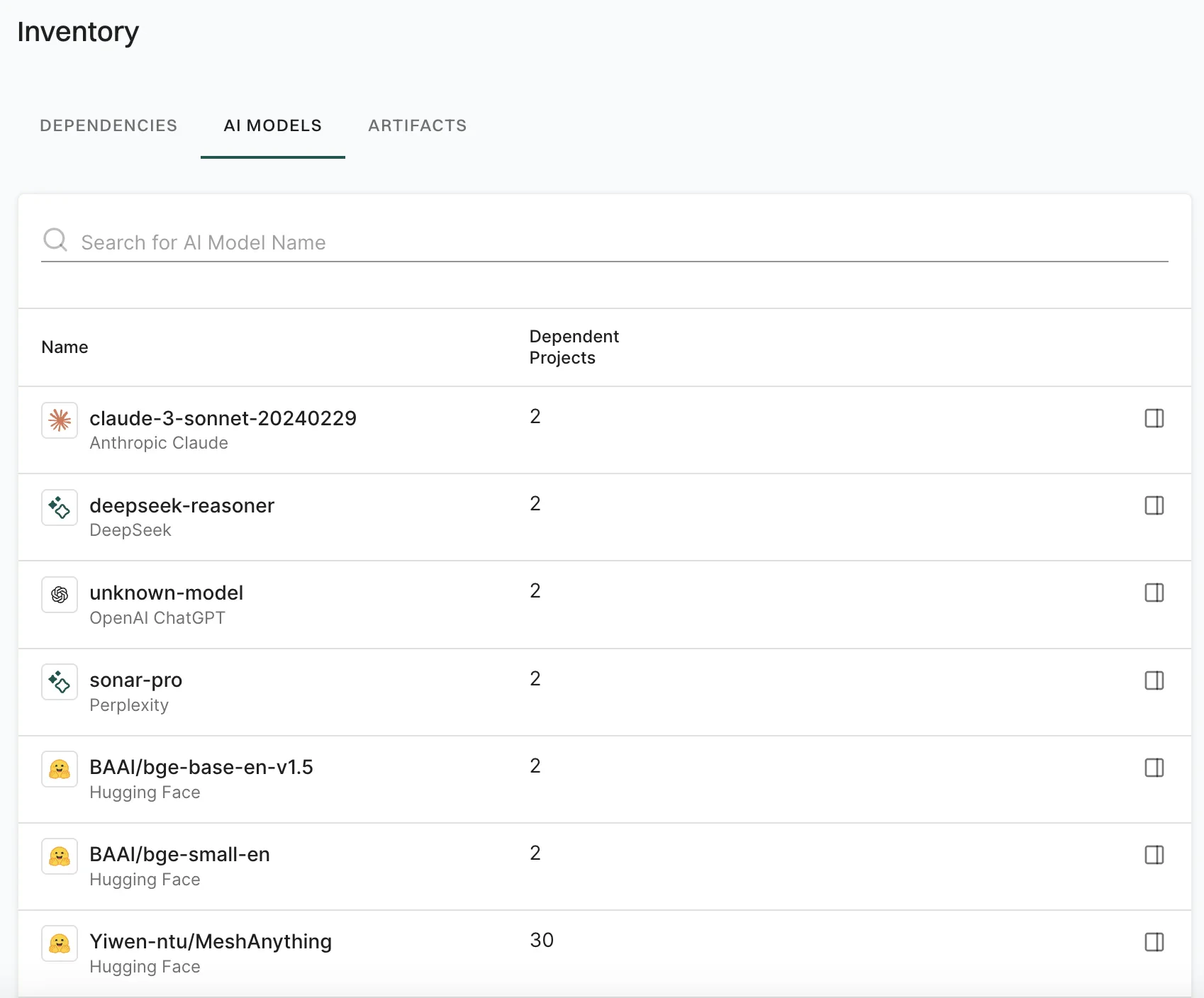Click the DeepSeek provider icon
Viewport: 1204px width, 998px height.
point(60,508)
